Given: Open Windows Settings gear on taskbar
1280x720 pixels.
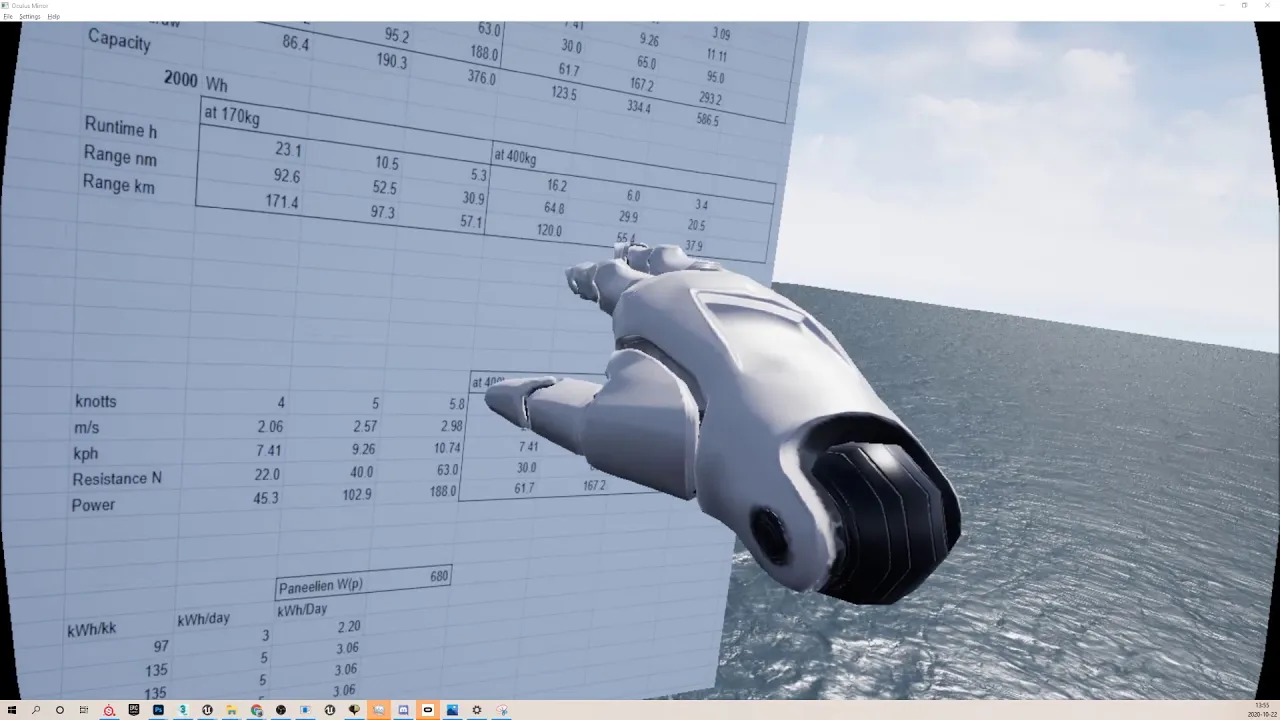Looking at the screenshot, I should [x=477, y=710].
